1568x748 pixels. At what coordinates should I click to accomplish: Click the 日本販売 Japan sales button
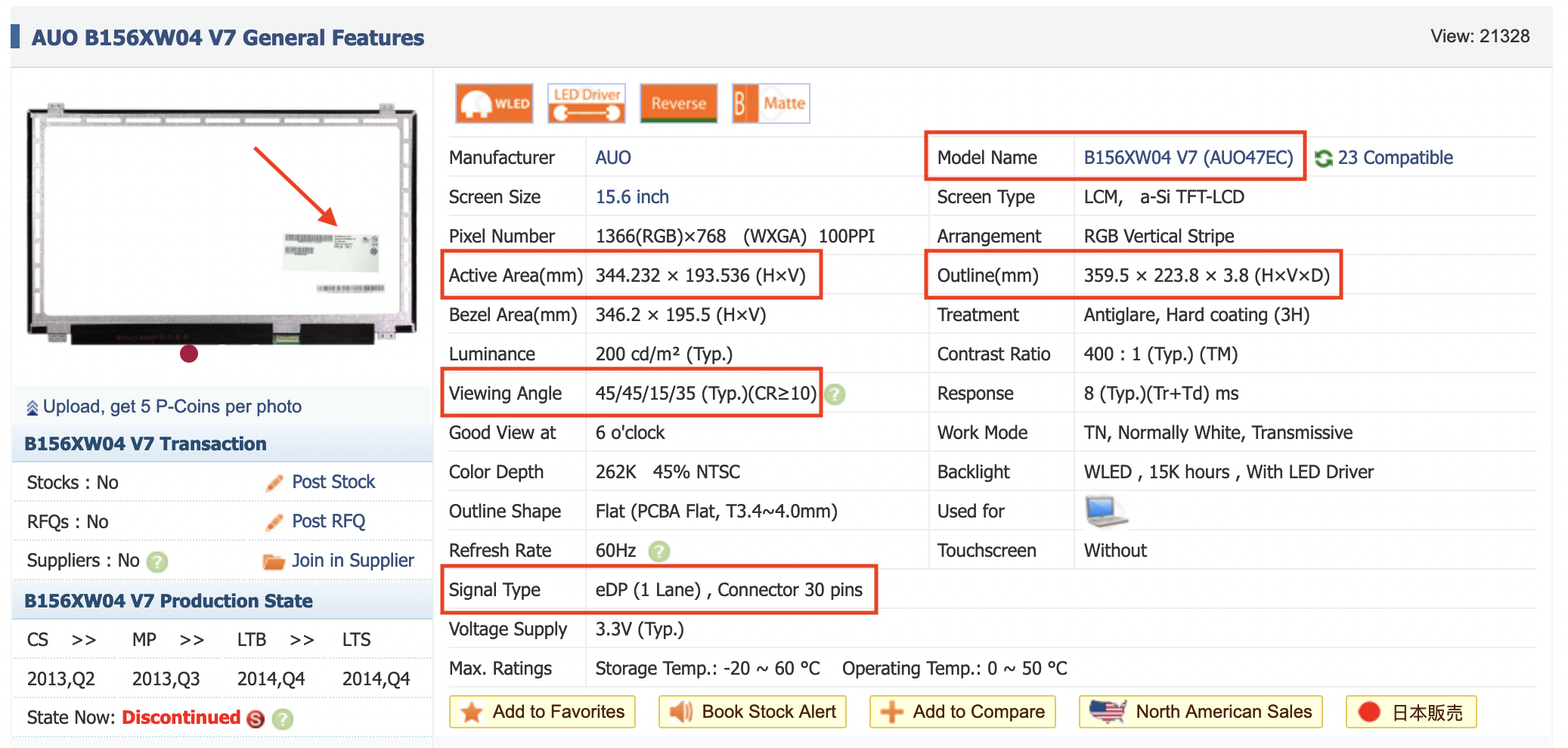(x=1411, y=712)
